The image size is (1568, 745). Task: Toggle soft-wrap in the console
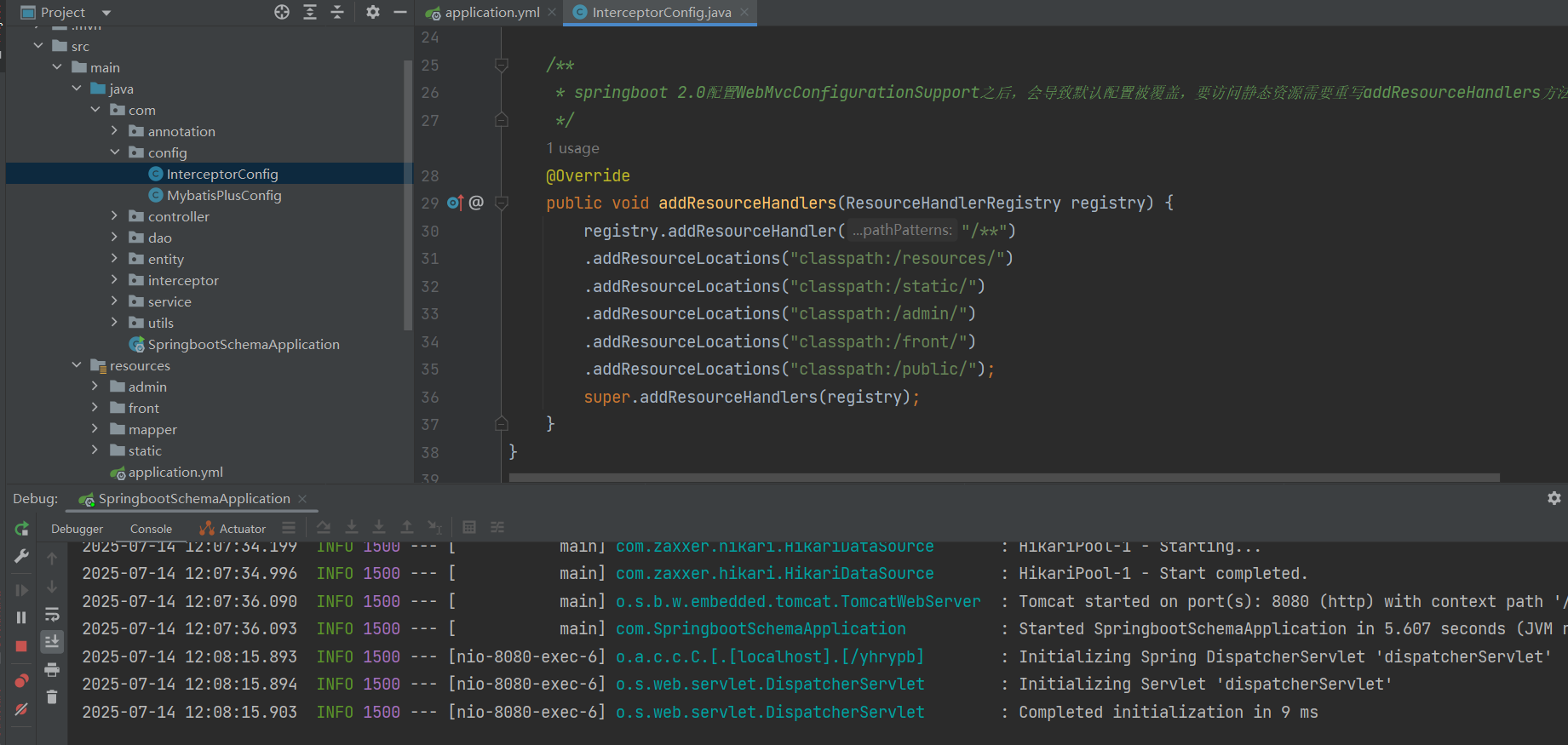52,615
